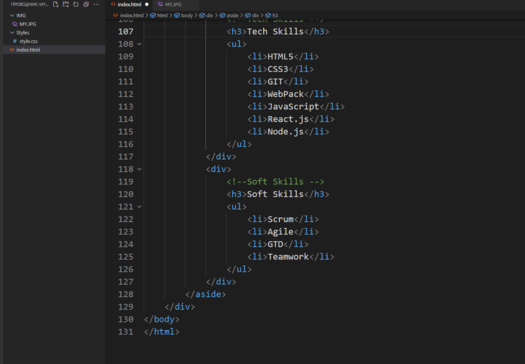Click the GIT list item text
525x364 pixels.
click(x=275, y=81)
